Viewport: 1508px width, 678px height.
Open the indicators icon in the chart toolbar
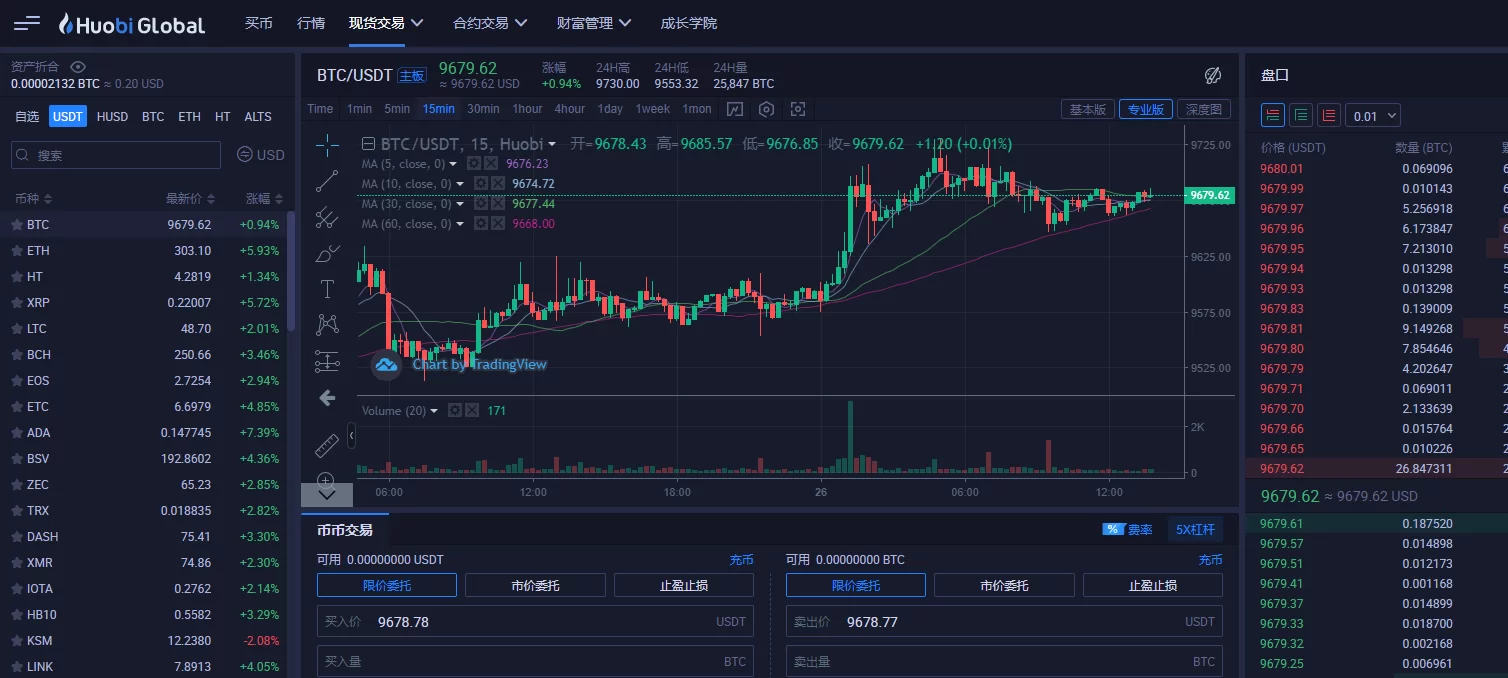pyautogui.click(x=735, y=109)
